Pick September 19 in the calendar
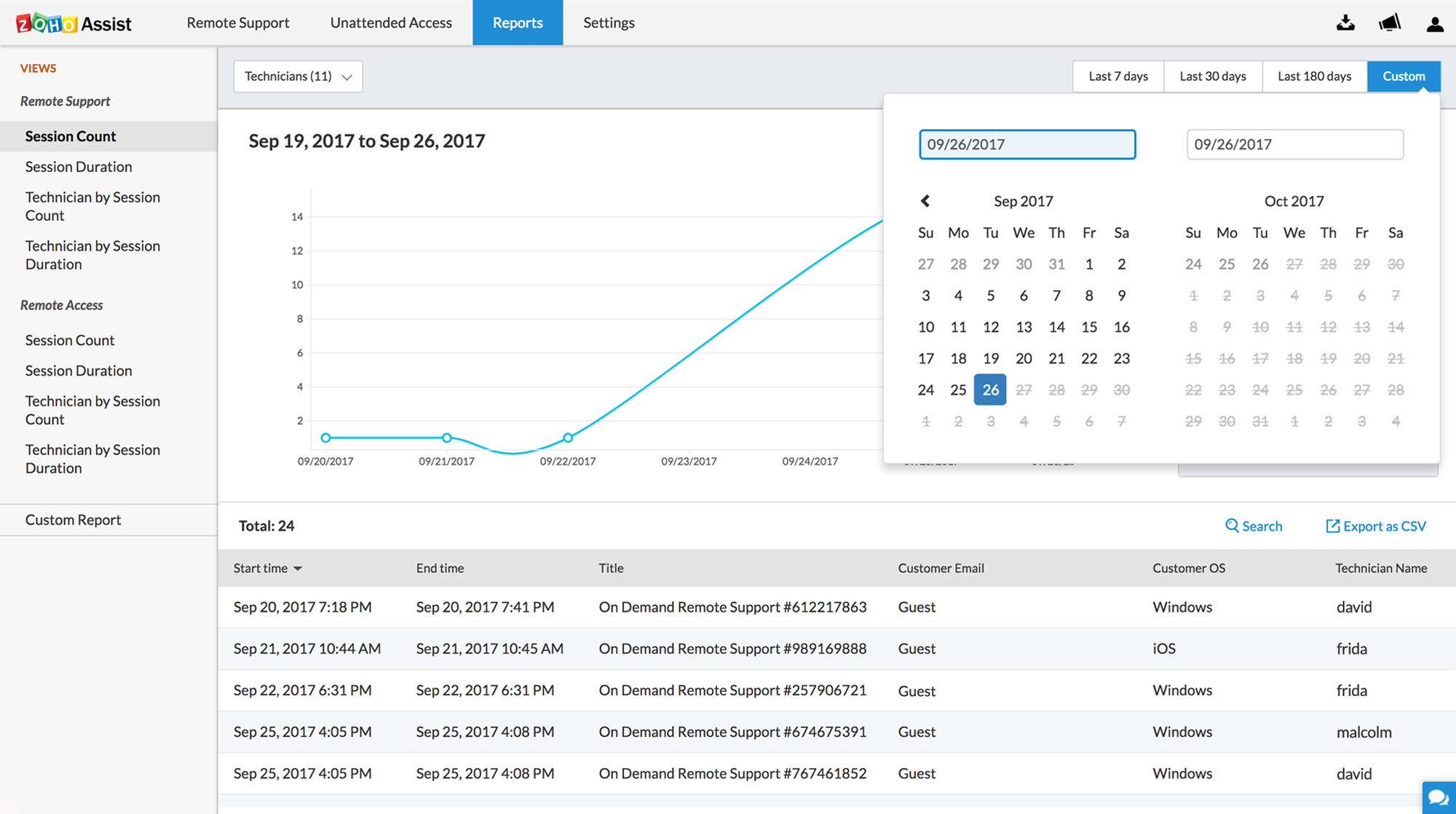This screenshot has width=1456, height=814. point(991,358)
